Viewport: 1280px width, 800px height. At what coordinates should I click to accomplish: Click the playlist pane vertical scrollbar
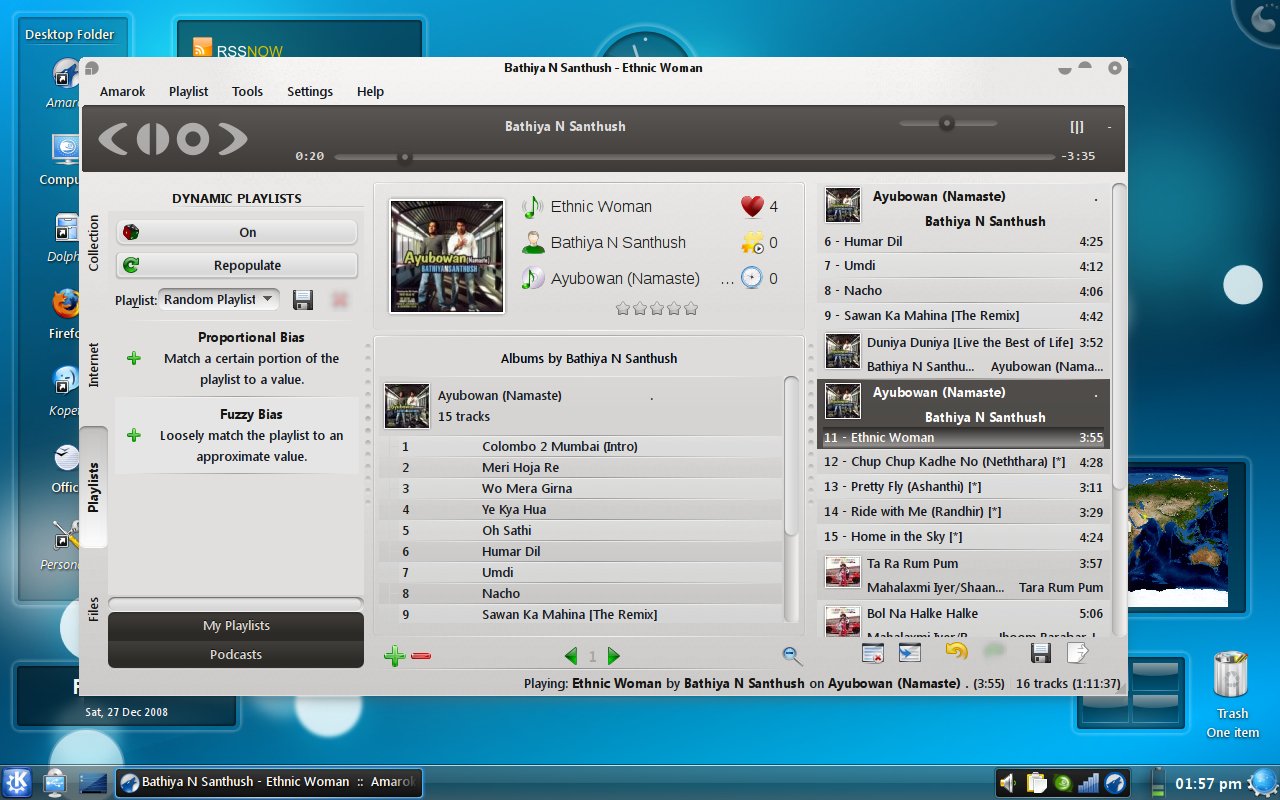click(1118, 410)
